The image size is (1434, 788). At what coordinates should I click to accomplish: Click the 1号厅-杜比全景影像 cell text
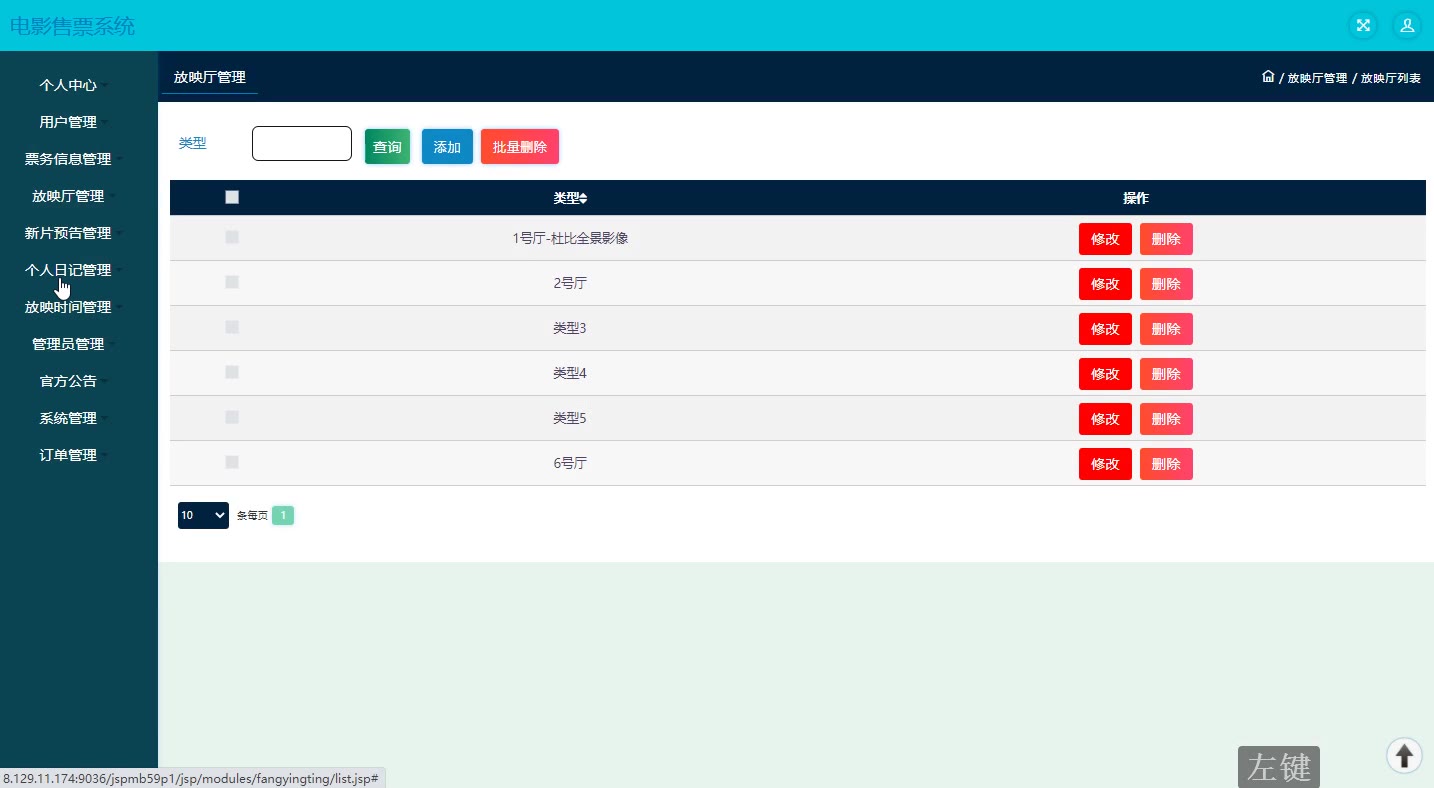click(x=570, y=238)
